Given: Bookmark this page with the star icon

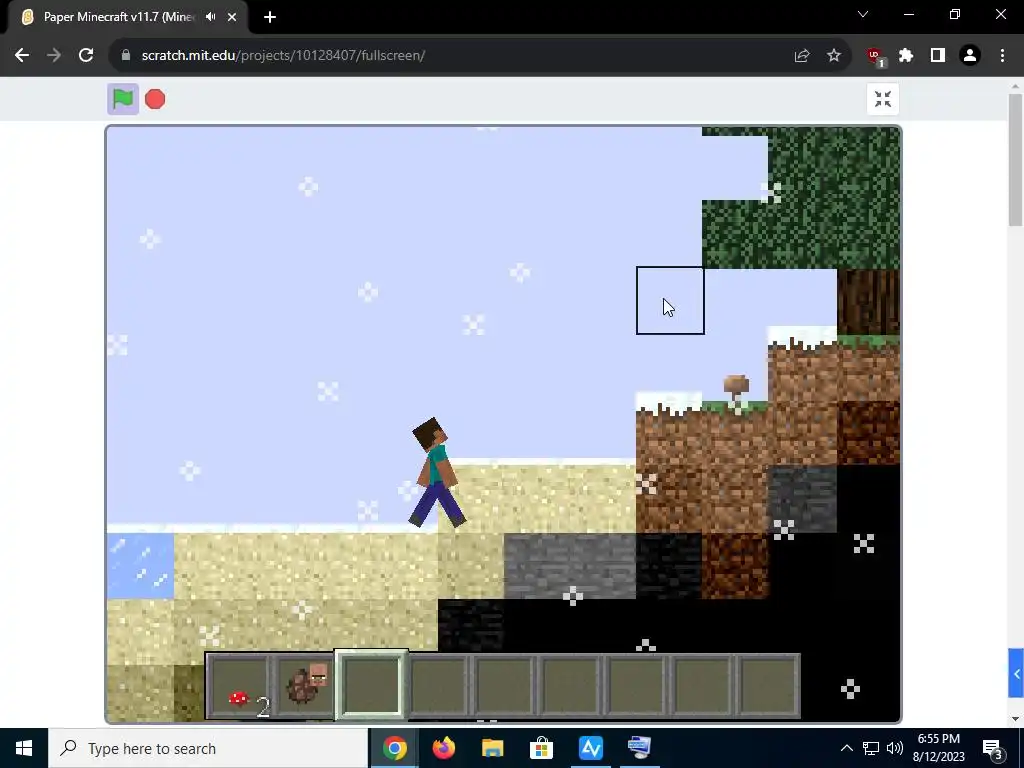Looking at the screenshot, I should coord(834,56).
